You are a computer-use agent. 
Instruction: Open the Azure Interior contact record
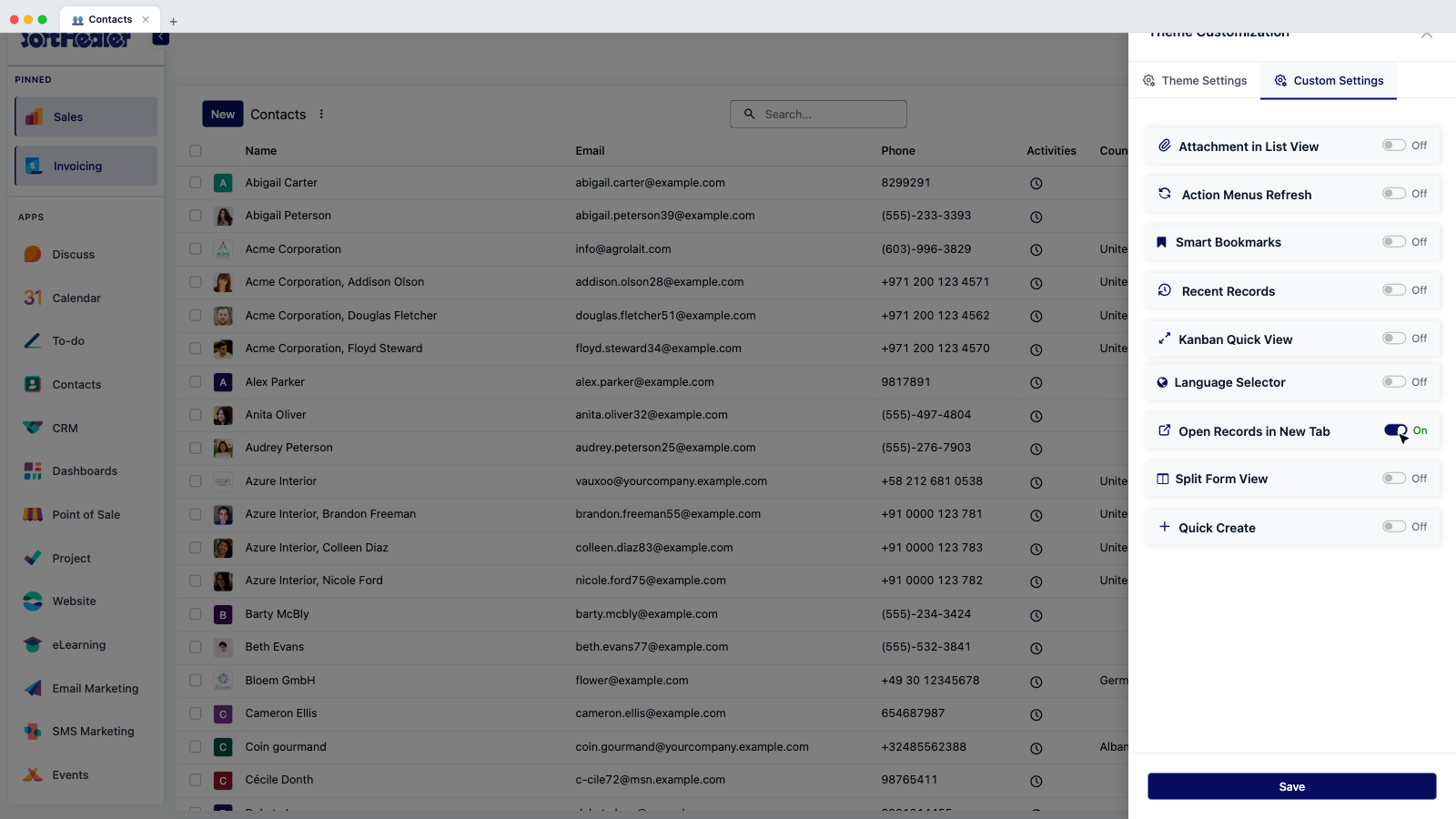tap(281, 481)
